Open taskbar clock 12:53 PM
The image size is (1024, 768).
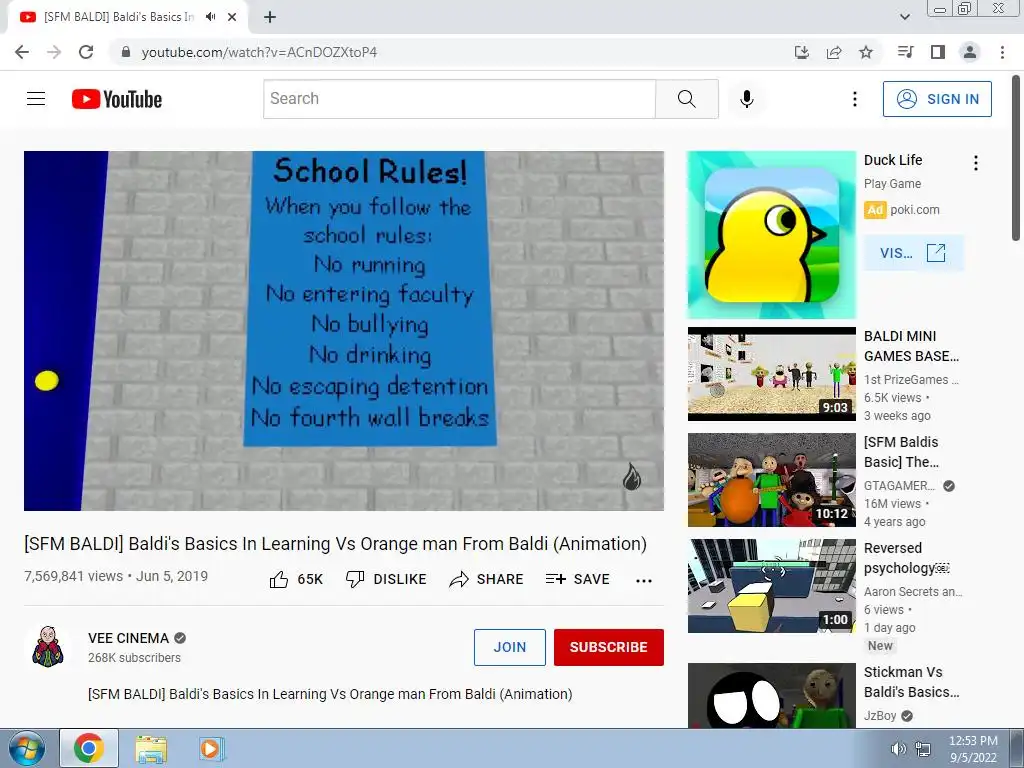click(x=973, y=749)
